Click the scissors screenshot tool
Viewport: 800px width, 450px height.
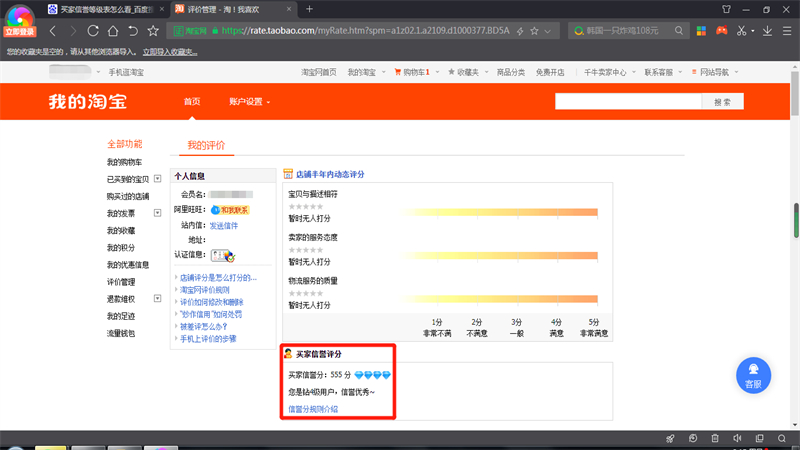[x=741, y=31]
